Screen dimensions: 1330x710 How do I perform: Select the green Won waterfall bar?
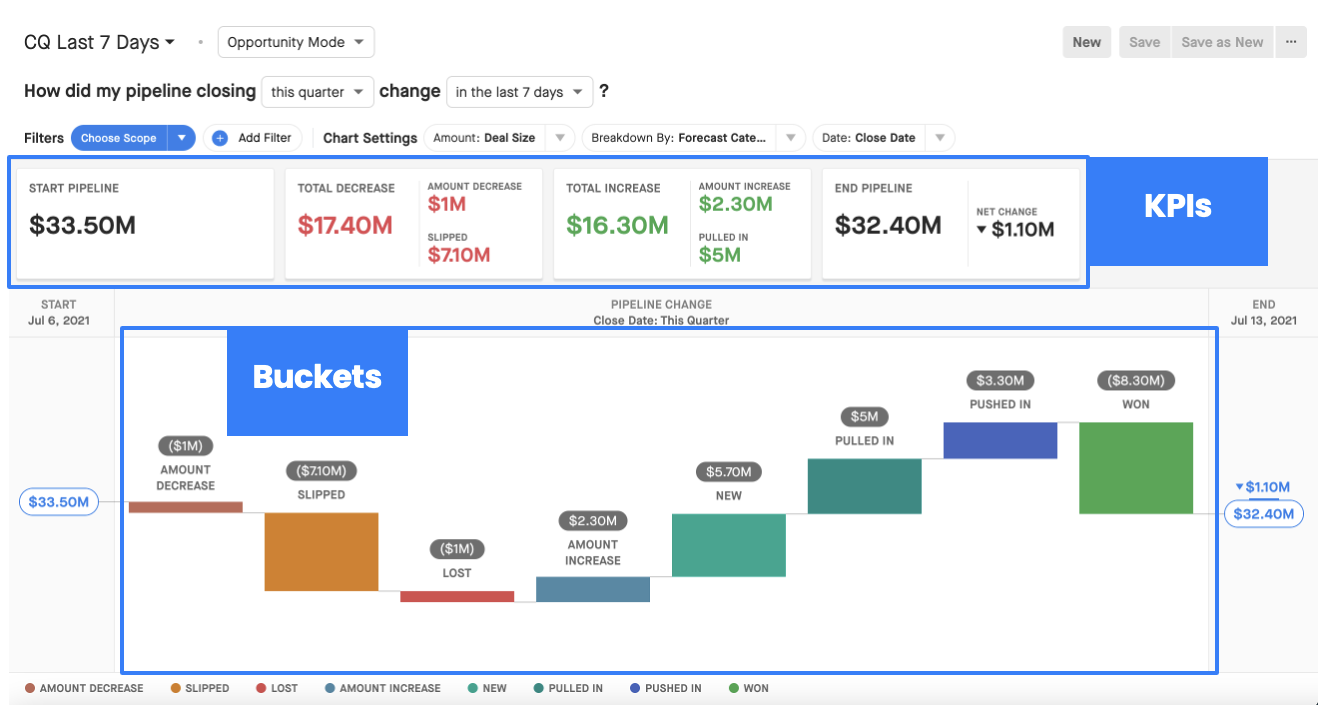(x=1136, y=468)
